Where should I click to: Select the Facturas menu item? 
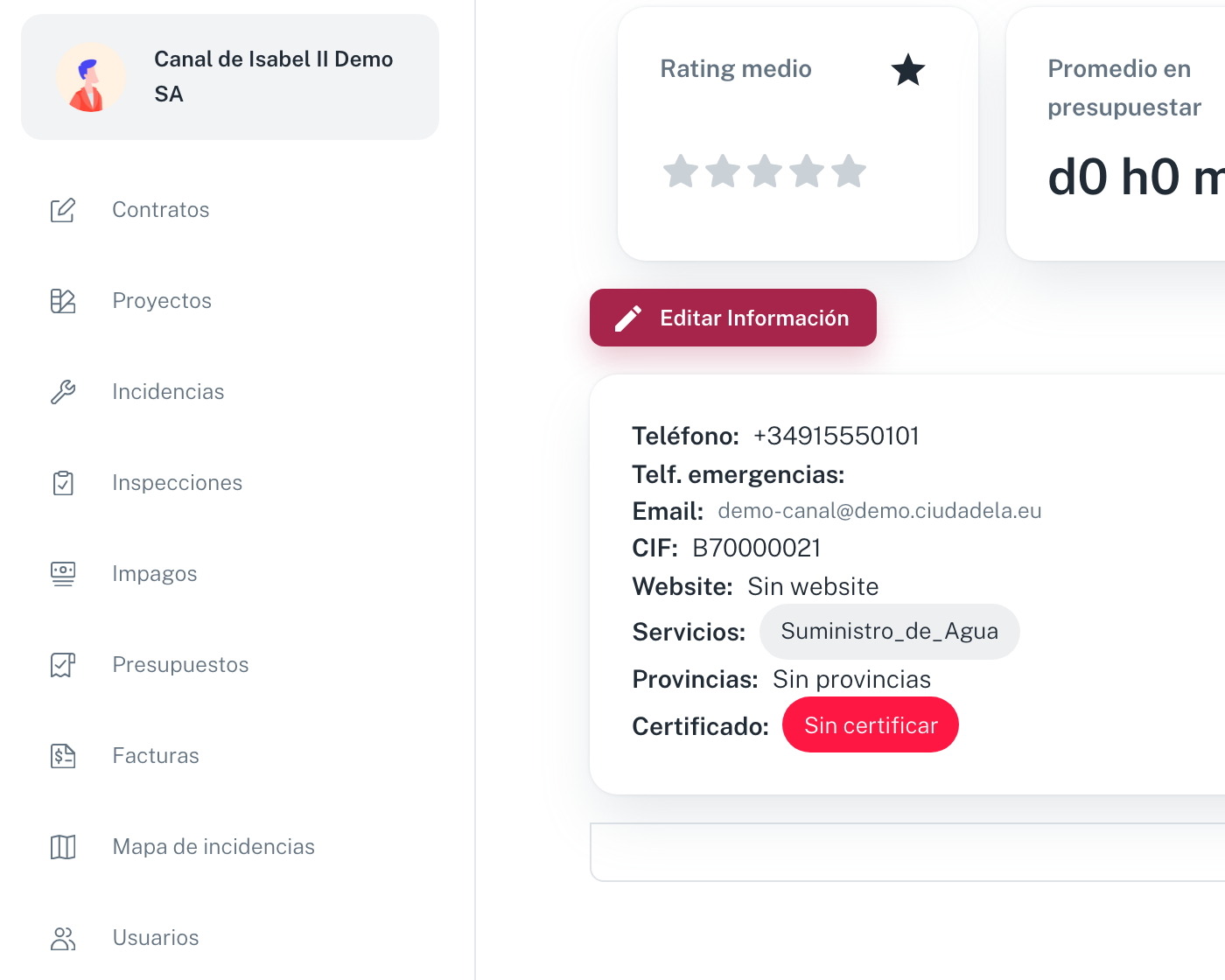(x=156, y=756)
